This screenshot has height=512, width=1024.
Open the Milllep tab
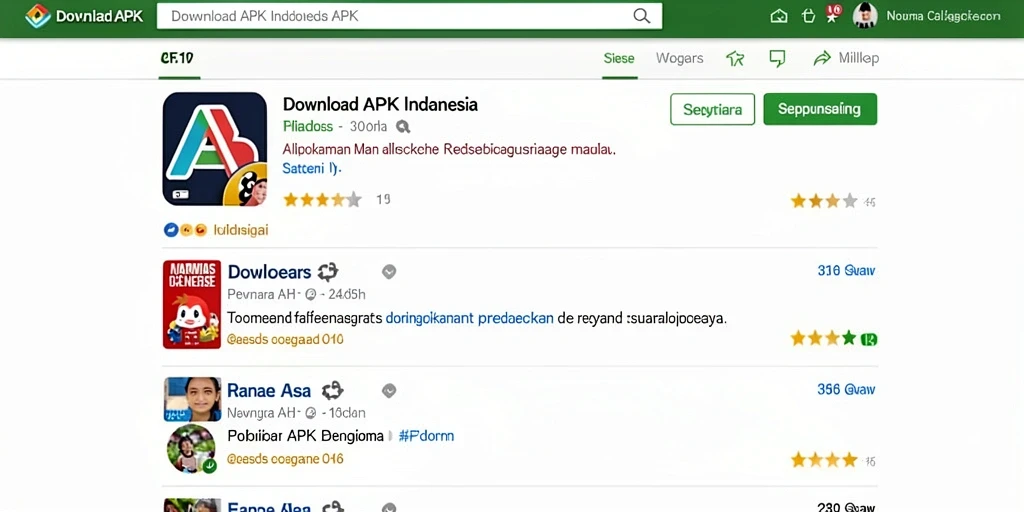tap(859, 58)
